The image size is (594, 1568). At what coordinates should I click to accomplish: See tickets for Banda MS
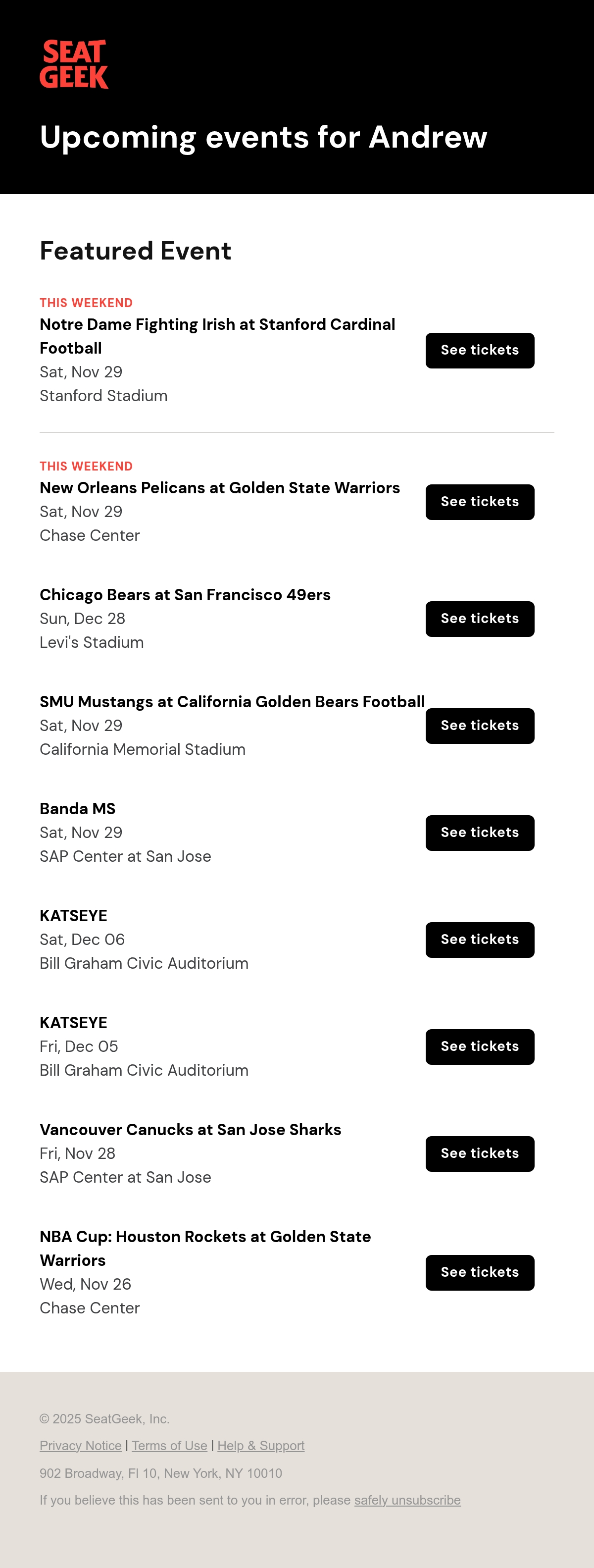(480, 834)
